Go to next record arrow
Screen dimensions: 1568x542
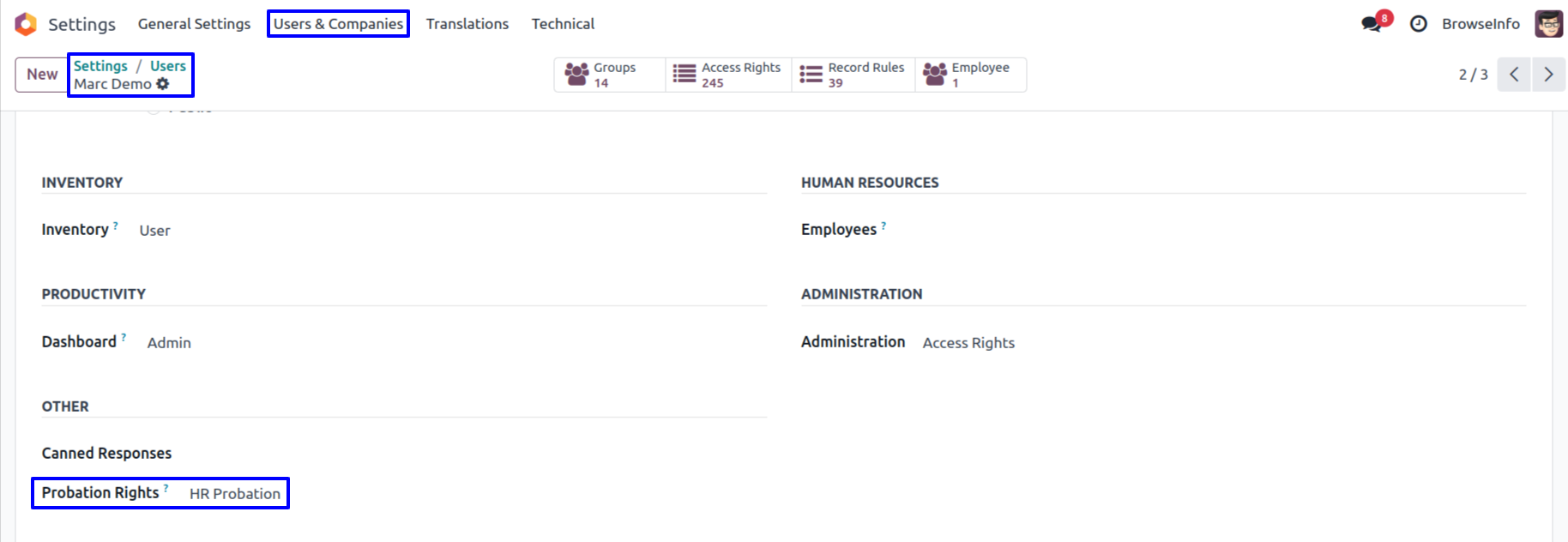1548,75
